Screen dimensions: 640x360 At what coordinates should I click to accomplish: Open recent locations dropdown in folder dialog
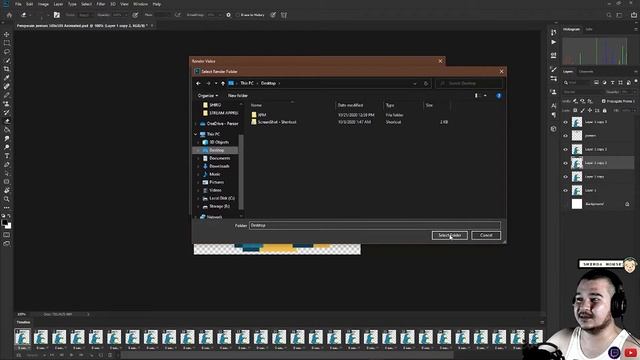pos(216,83)
